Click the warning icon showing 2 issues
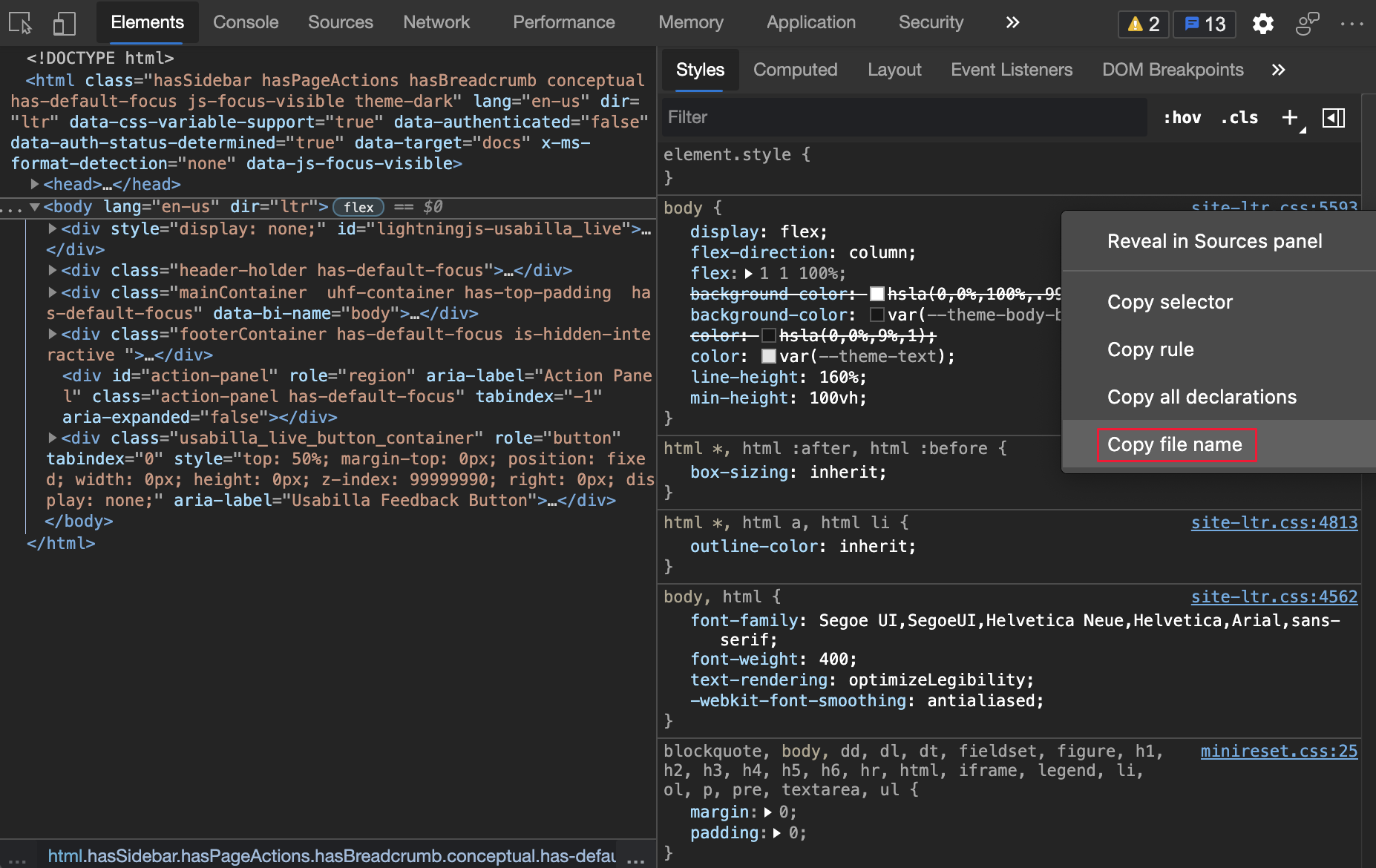The height and width of the screenshot is (868, 1376). 1142,24
